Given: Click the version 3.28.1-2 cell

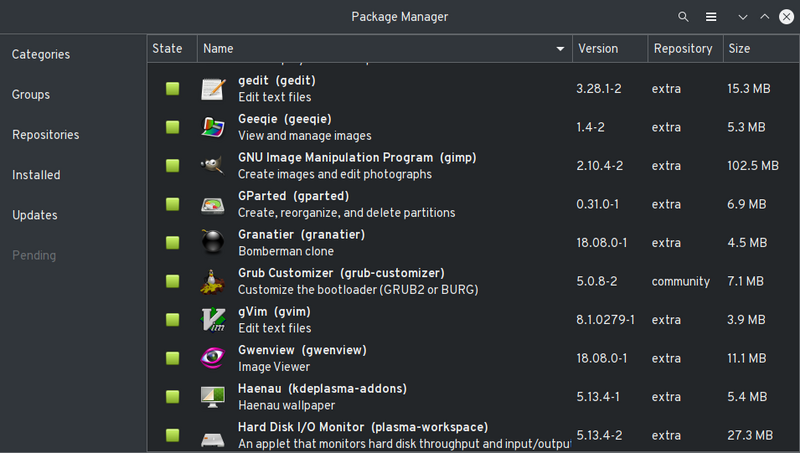Looking at the screenshot, I should [599, 89].
